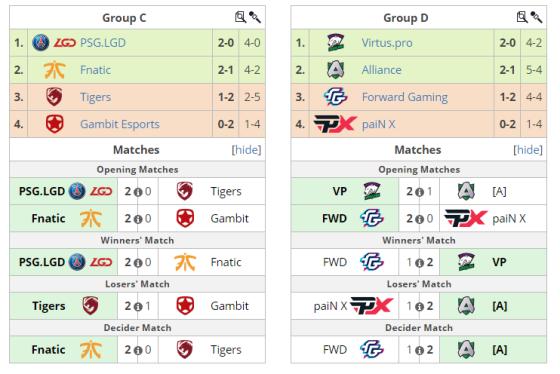Click the magnifier icon in the Group D header
This screenshot has height=374, width=560.
pos(522,17)
